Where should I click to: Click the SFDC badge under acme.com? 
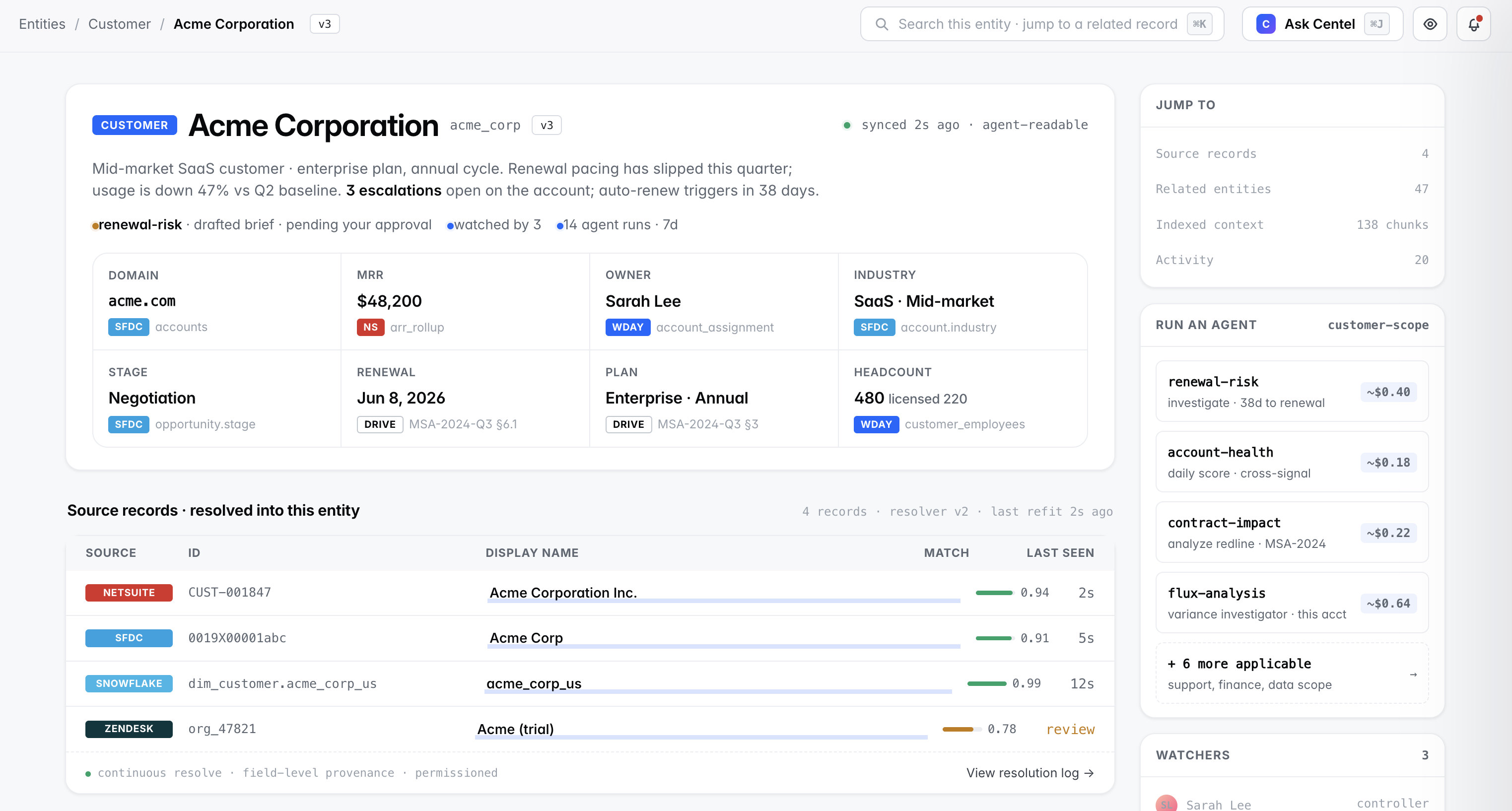[129, 327]
